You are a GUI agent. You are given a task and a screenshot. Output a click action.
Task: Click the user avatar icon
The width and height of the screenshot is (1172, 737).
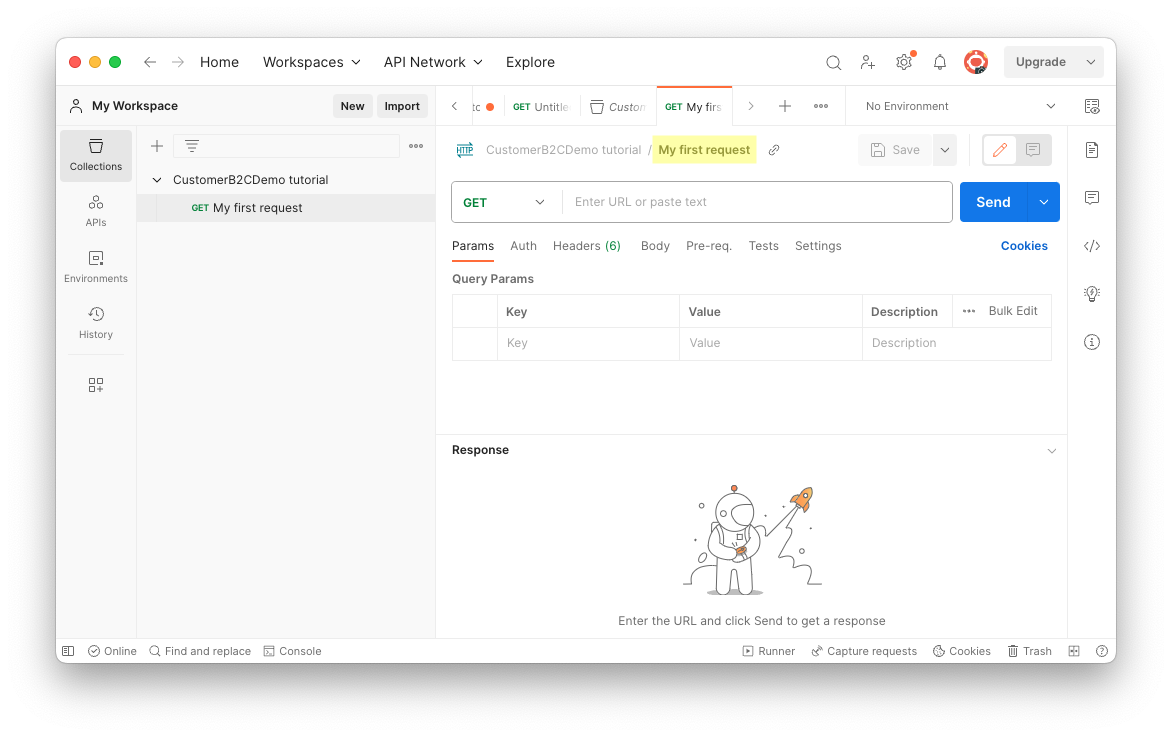[x=975, y=62]
